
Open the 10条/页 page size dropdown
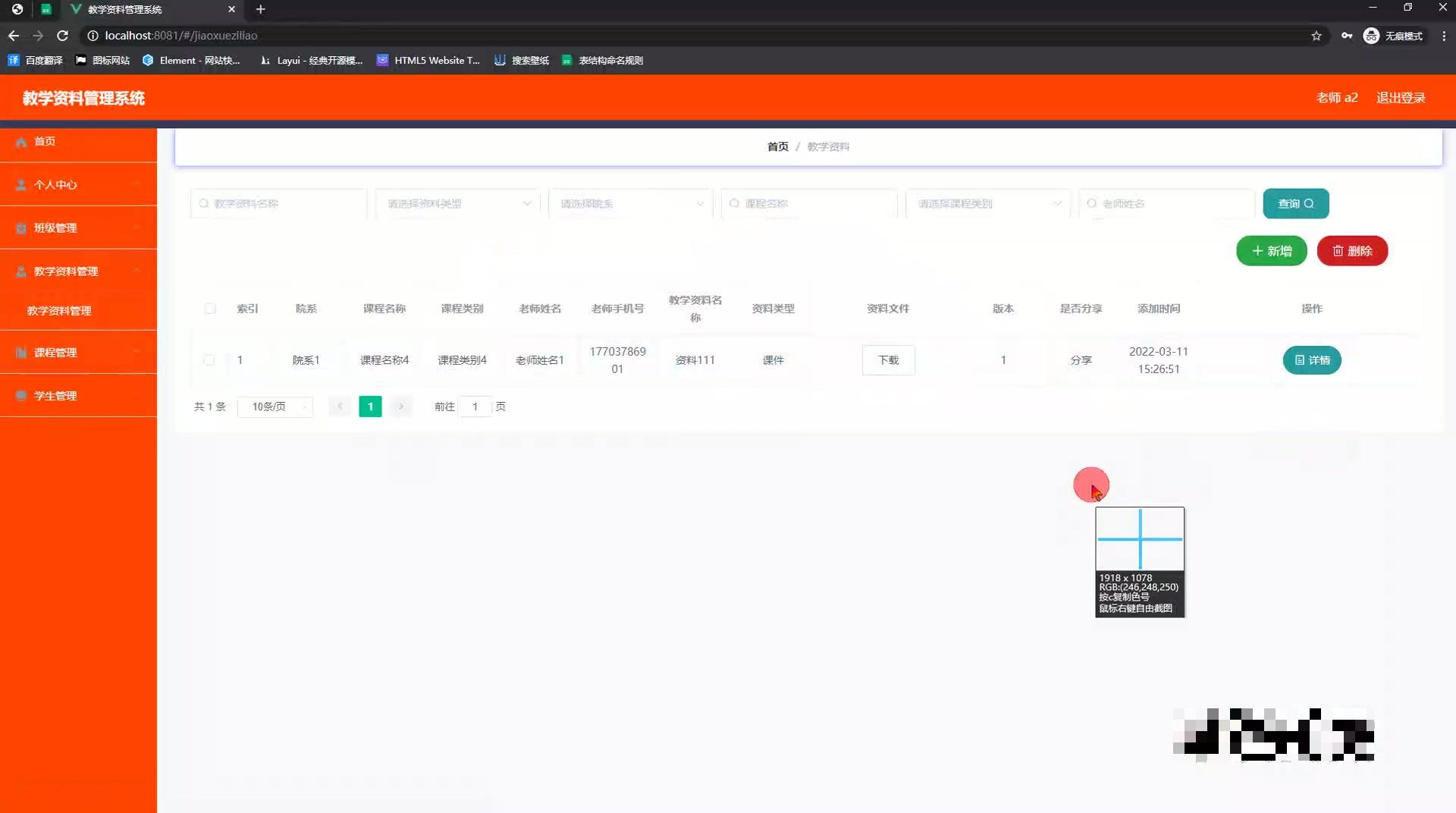point(275,406)
